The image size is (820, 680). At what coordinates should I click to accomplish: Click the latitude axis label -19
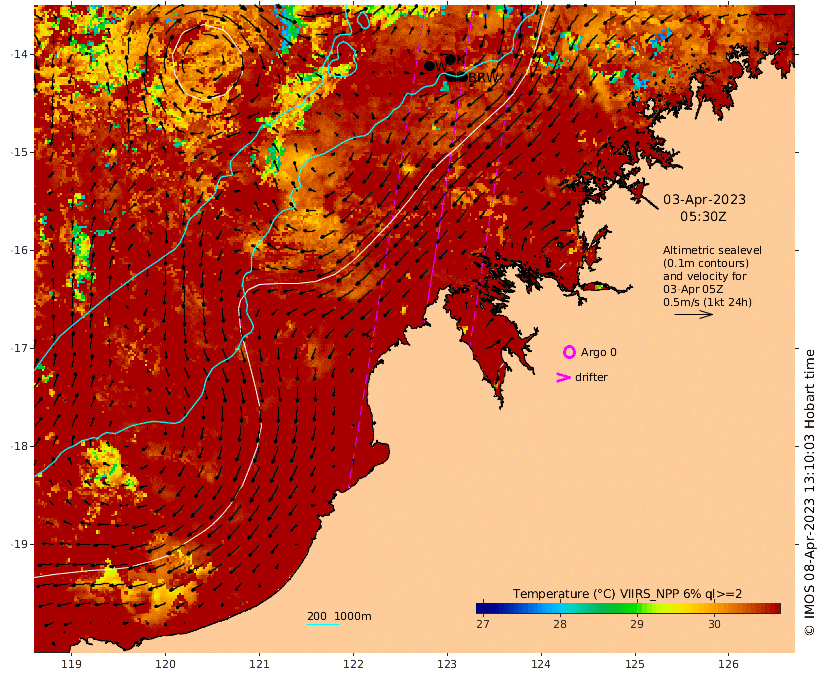pos(21,544)
